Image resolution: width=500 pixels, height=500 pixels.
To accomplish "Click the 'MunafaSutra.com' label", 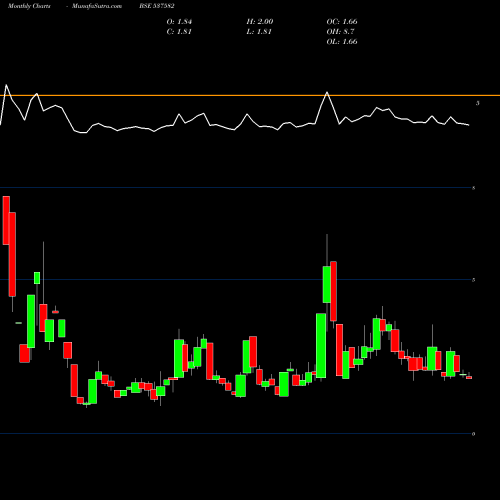I will [97, 6].
